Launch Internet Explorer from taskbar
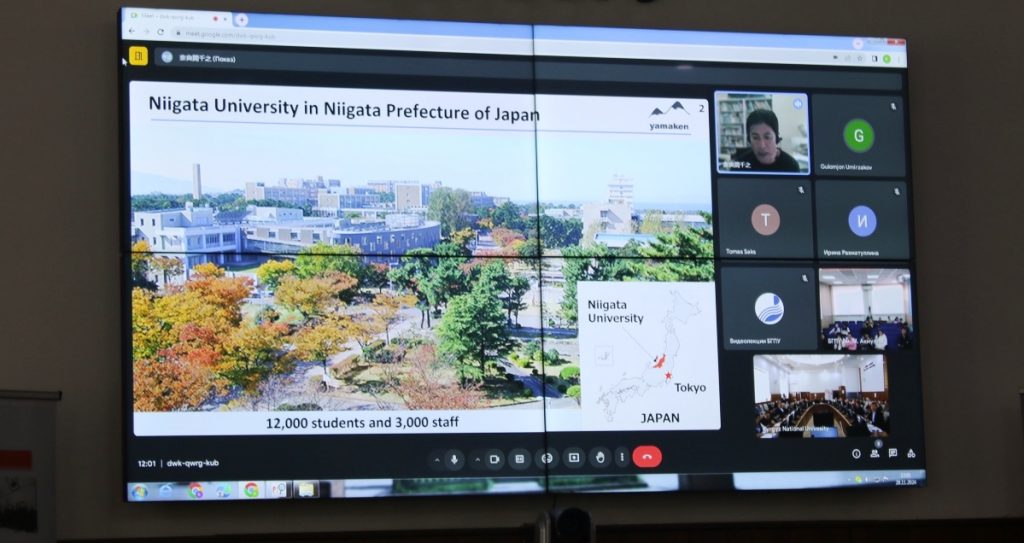 click(167, 491)
